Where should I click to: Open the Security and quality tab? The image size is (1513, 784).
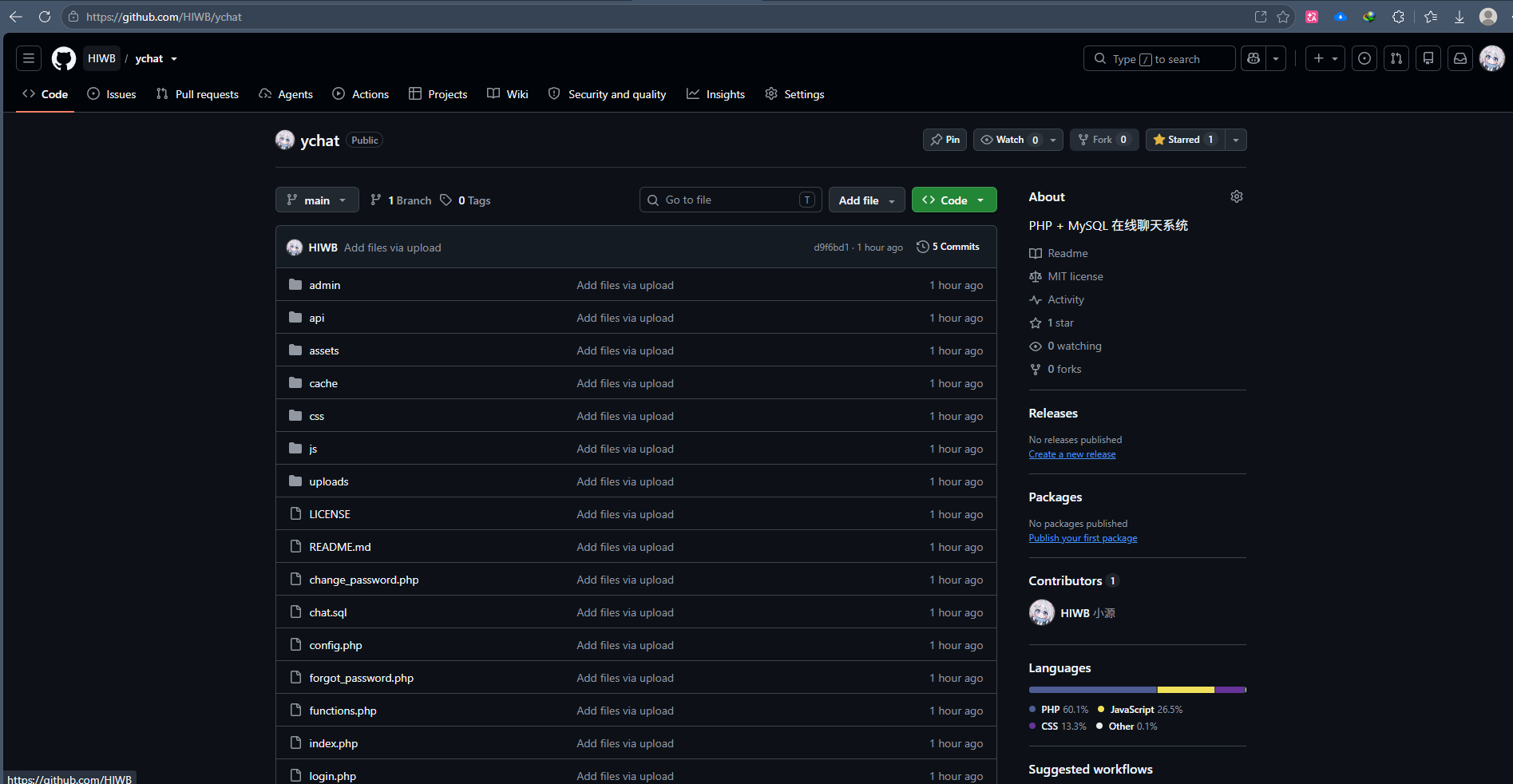607,94
